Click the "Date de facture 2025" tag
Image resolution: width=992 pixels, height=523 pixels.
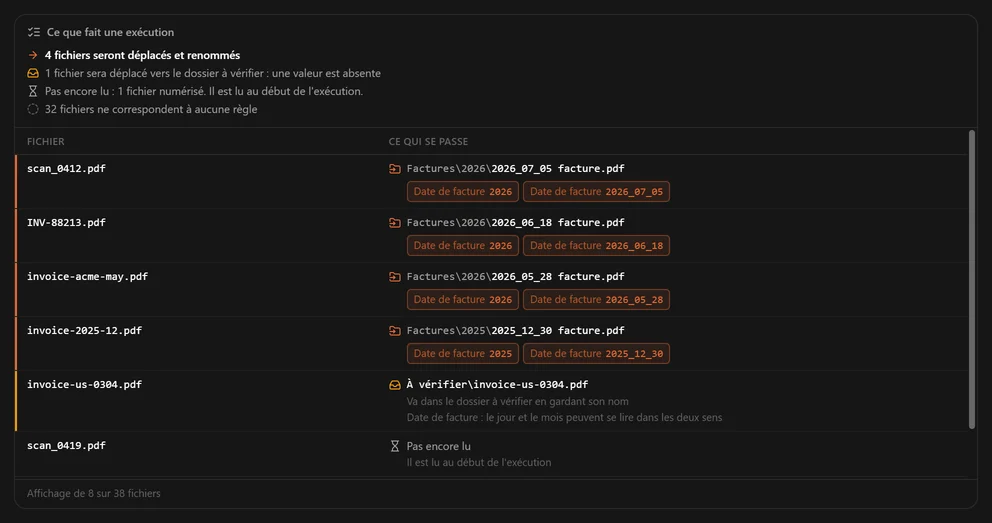coord(462,354)
